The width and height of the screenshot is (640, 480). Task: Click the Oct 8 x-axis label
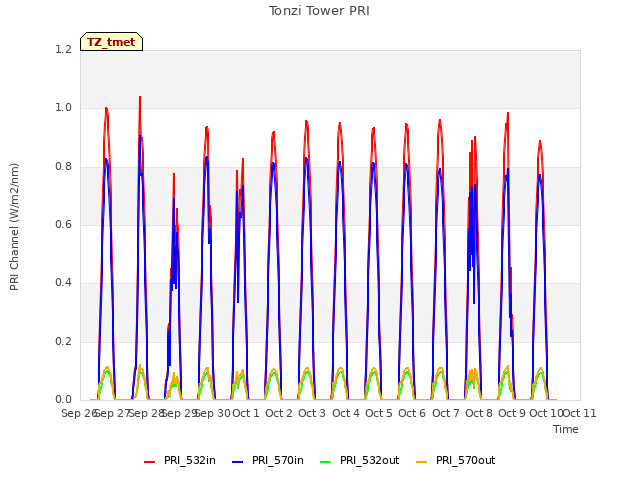pos(479,413)
